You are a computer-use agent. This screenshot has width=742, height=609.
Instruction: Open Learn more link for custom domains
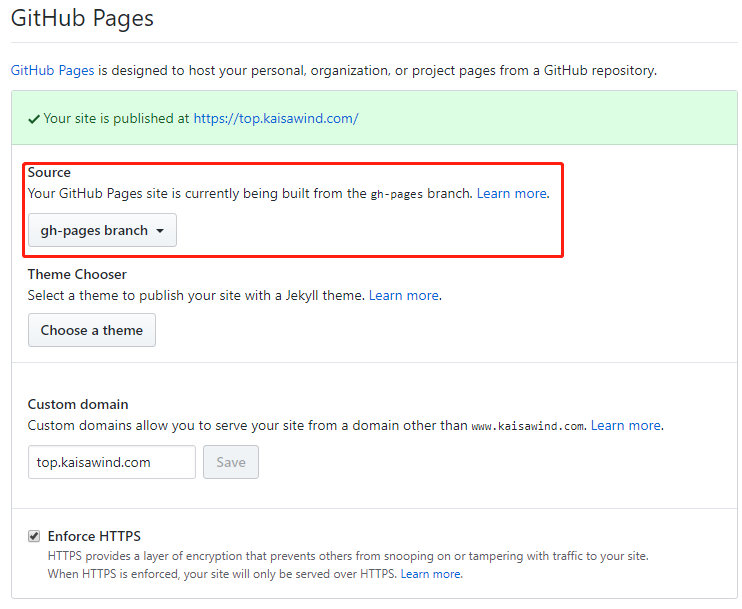625,425
